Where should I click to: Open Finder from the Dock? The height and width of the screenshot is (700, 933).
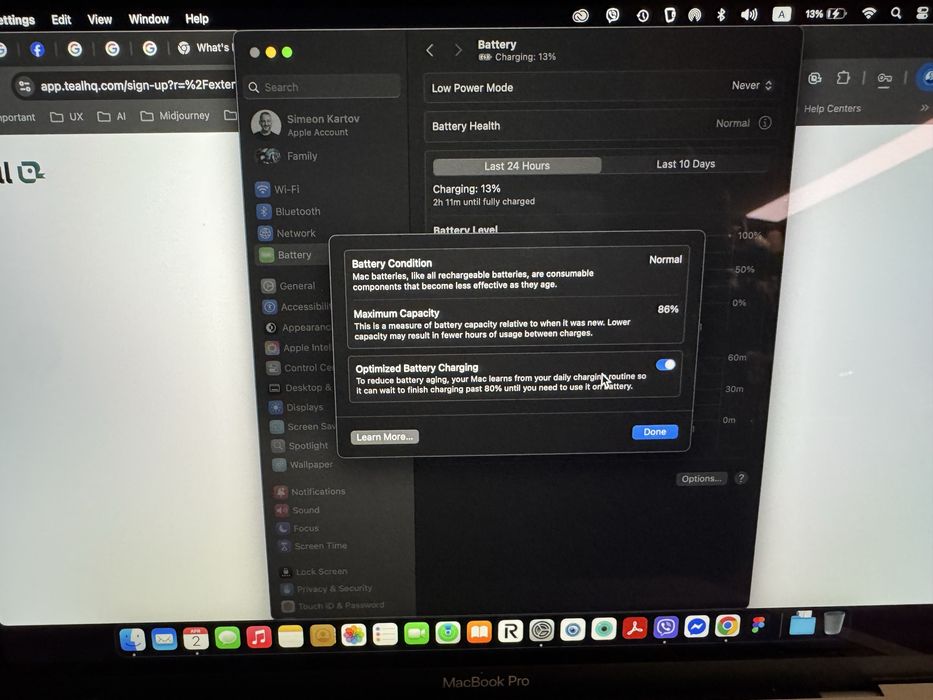(132, 639)
